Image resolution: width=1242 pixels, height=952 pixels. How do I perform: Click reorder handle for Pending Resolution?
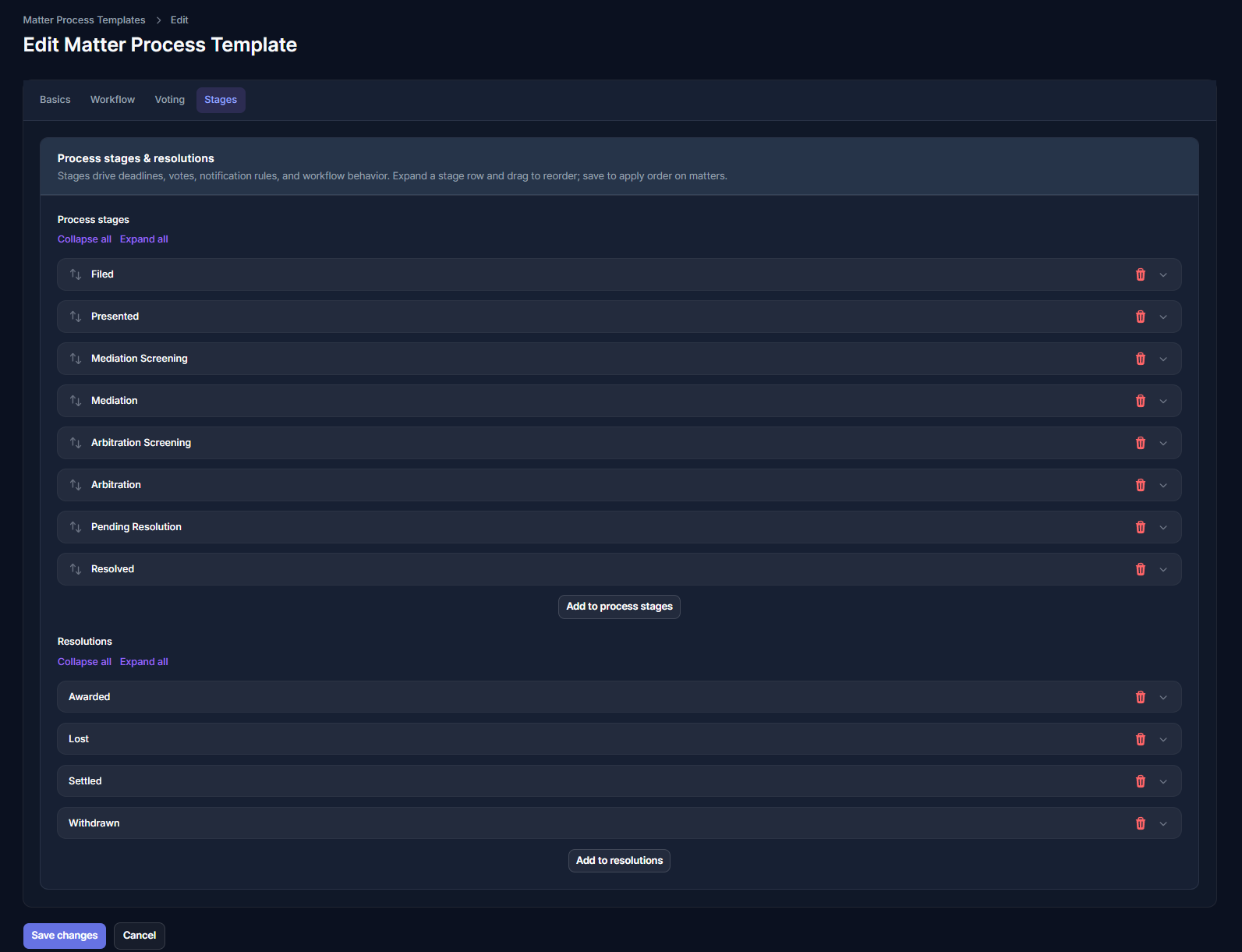76,527
